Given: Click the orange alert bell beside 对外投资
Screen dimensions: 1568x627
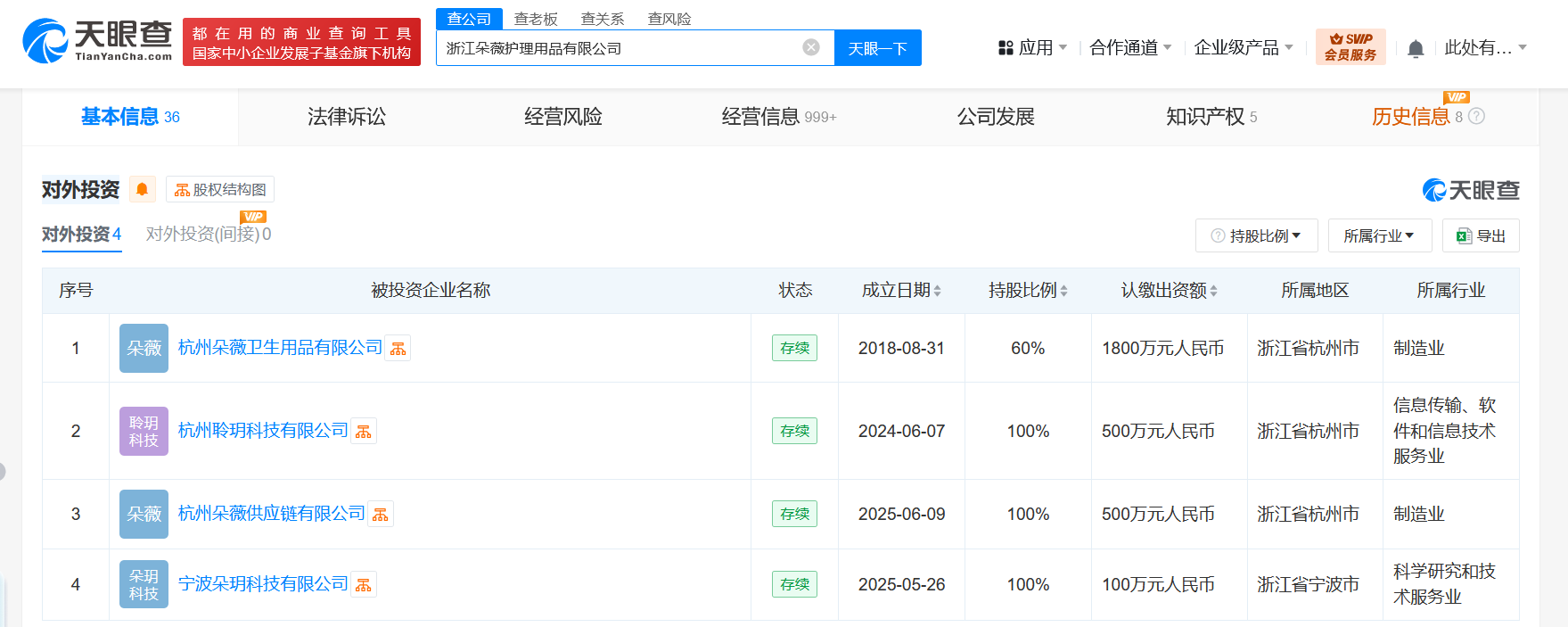Looking at the screenshot, I should pyautogui.click(x=142, y=189).
